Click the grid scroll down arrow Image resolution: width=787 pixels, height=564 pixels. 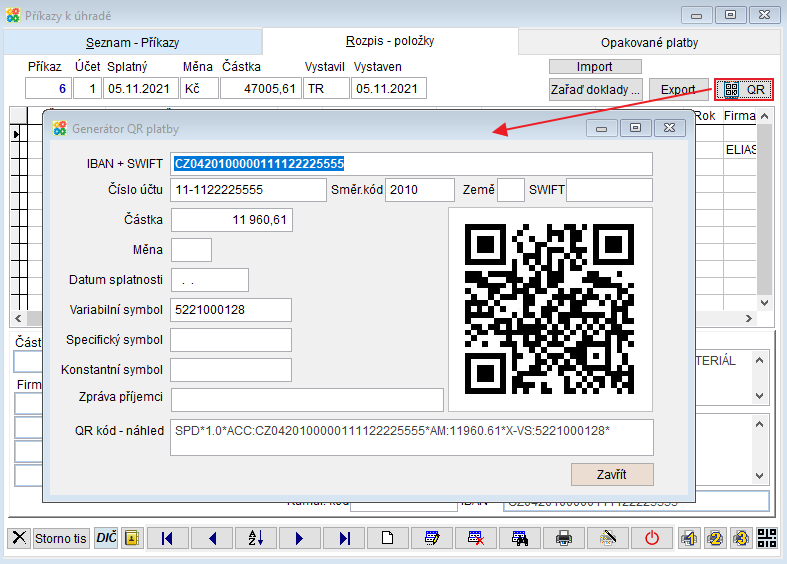click(764, 303)
